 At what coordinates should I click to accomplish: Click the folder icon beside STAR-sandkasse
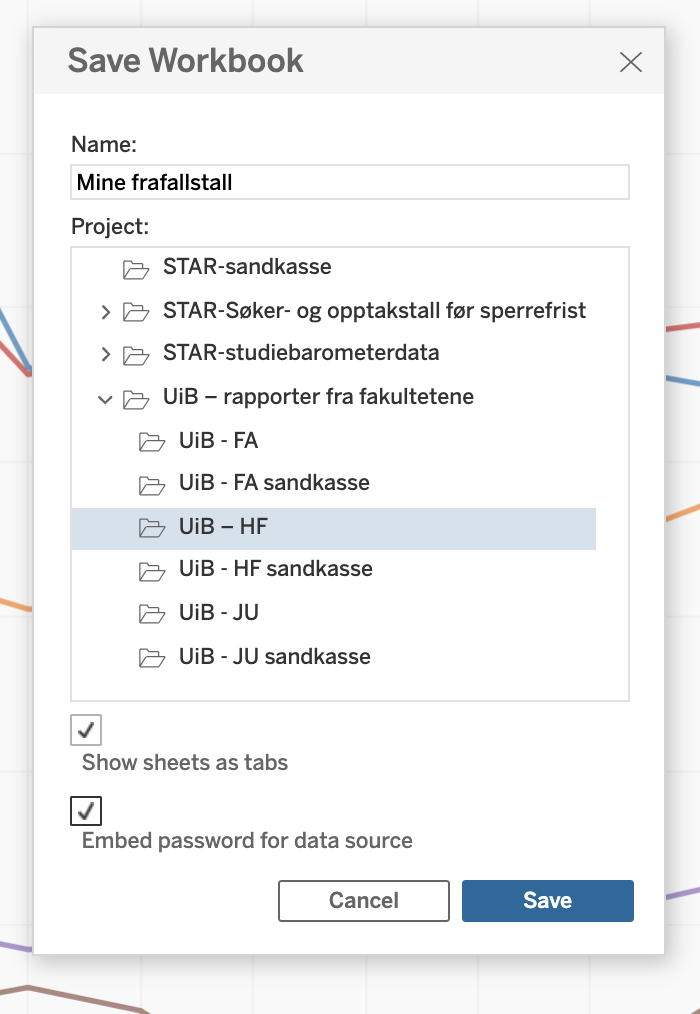click(135, 268)
